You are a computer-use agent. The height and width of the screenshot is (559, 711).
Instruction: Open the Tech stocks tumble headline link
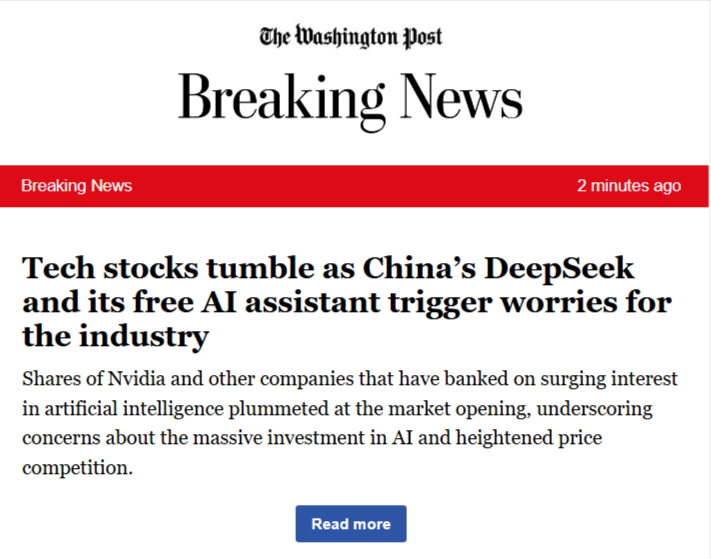click(x=347, y=302)
